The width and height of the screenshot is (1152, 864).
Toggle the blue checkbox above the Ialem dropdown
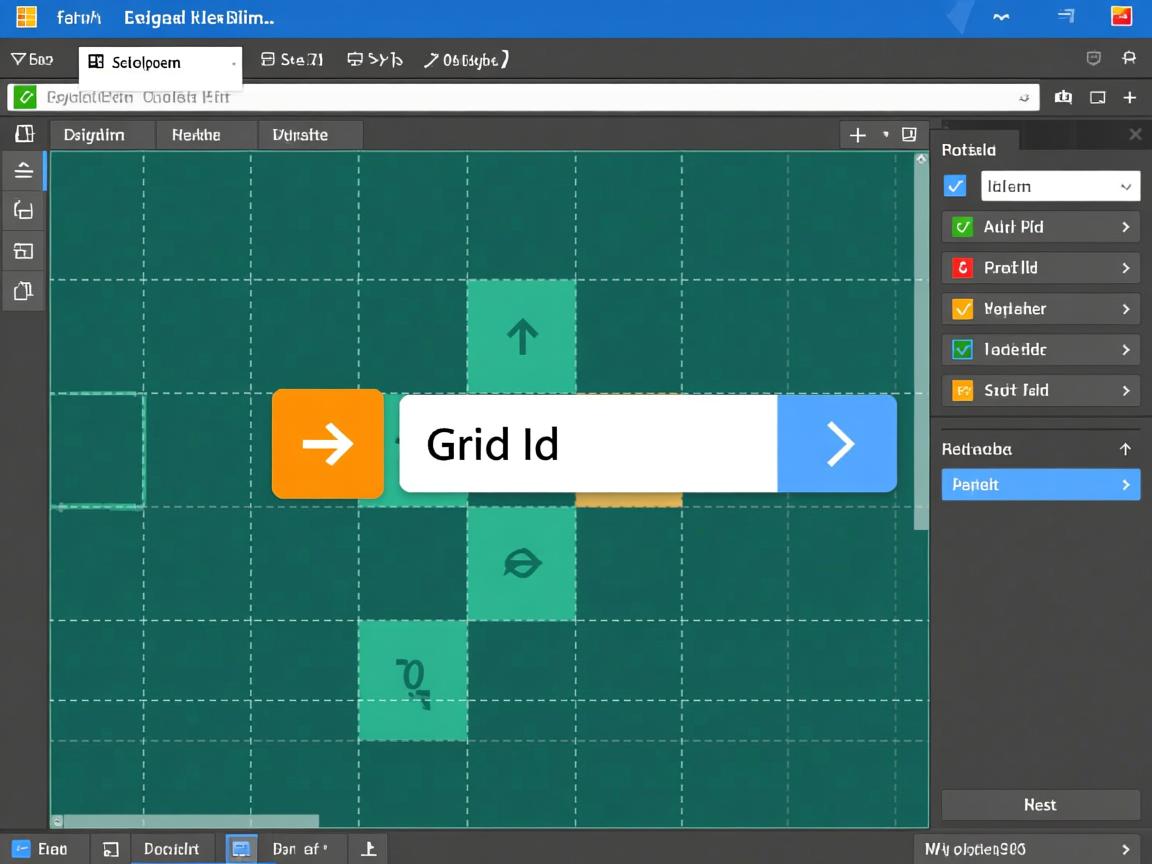954,186
